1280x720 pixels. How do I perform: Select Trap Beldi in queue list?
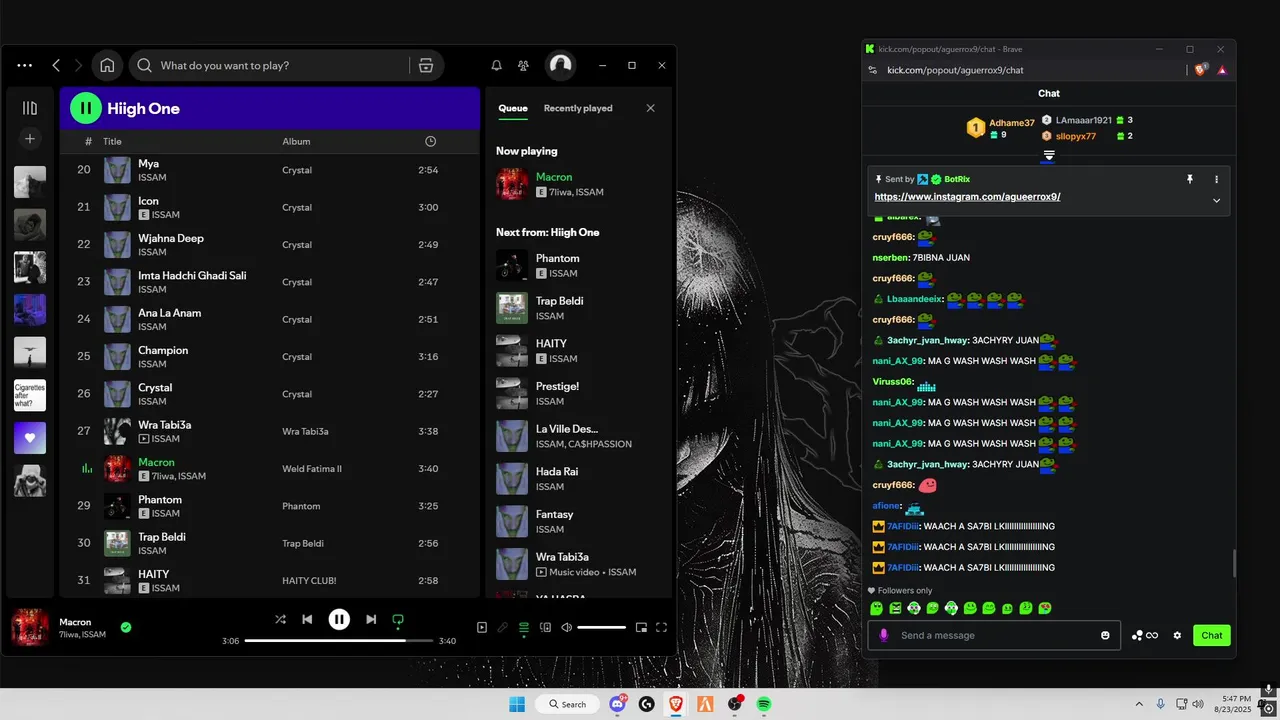click(576, 308)
